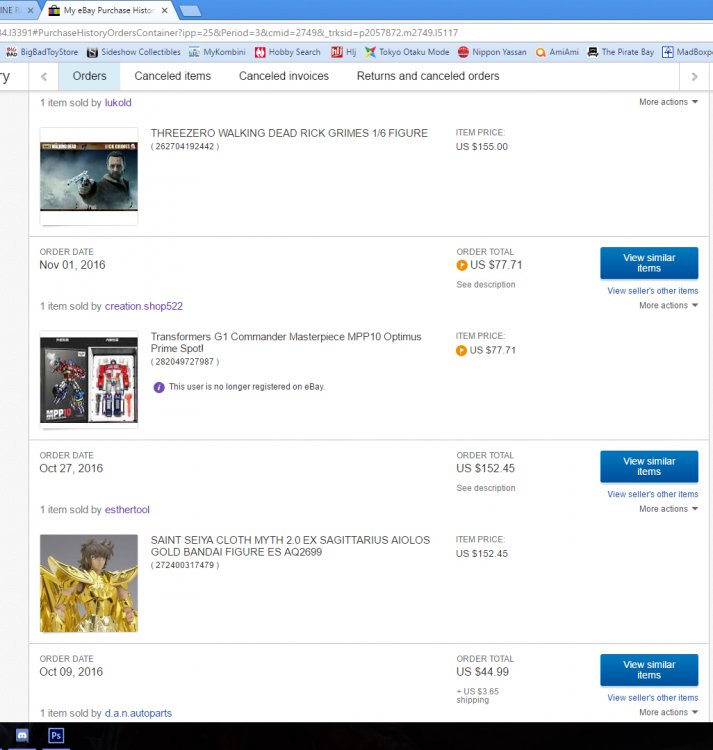Click the Nov 01, 2016 order date
Screen dimensions: 713x750
tap(72, 265)
